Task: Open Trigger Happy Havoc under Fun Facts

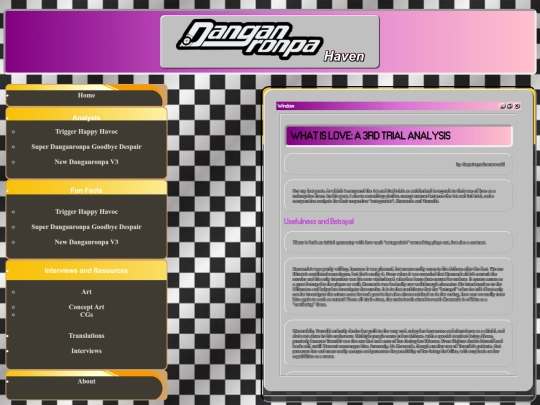Action: tap(86, 212)
